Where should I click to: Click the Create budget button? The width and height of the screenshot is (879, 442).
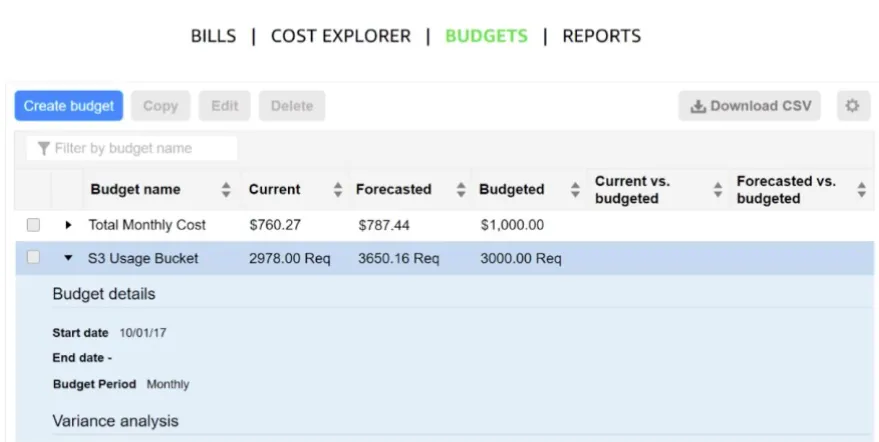tap(69, 105)
